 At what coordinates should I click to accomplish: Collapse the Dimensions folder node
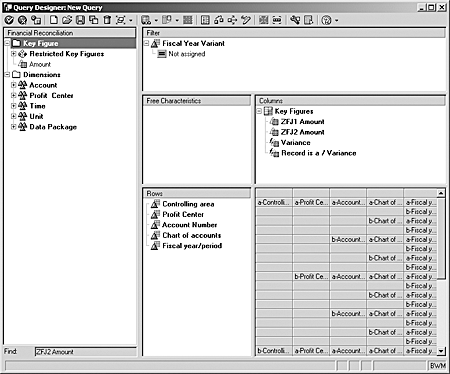click(7, 75)
